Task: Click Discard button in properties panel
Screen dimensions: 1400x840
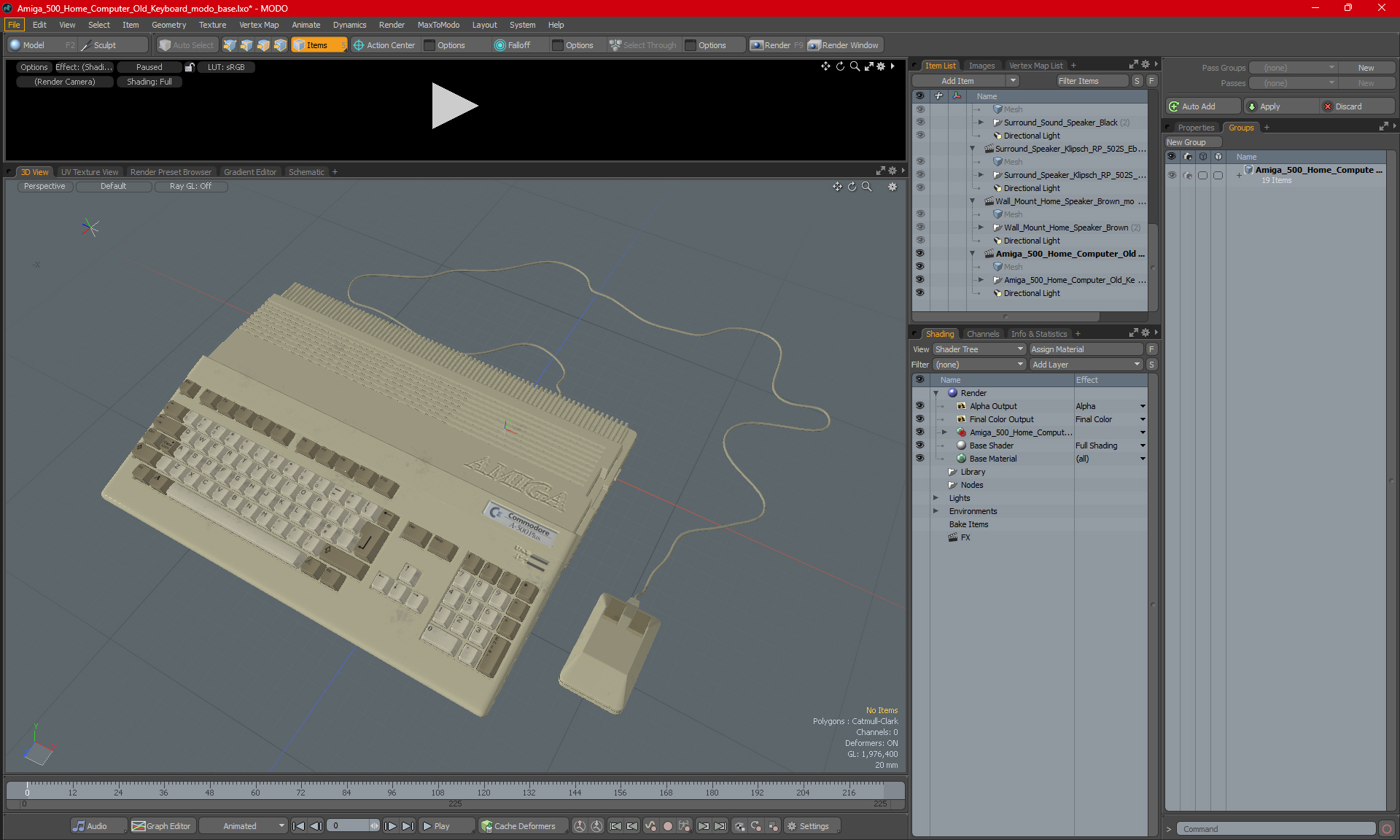Action: tap(1350, 106)
